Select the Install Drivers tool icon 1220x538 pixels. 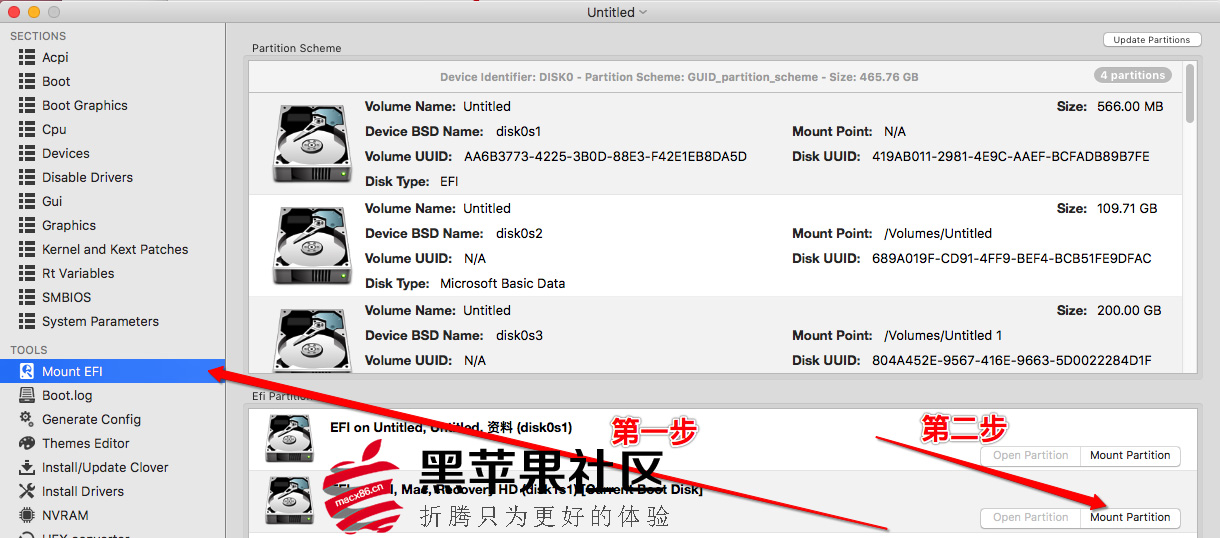coord(27,491)
